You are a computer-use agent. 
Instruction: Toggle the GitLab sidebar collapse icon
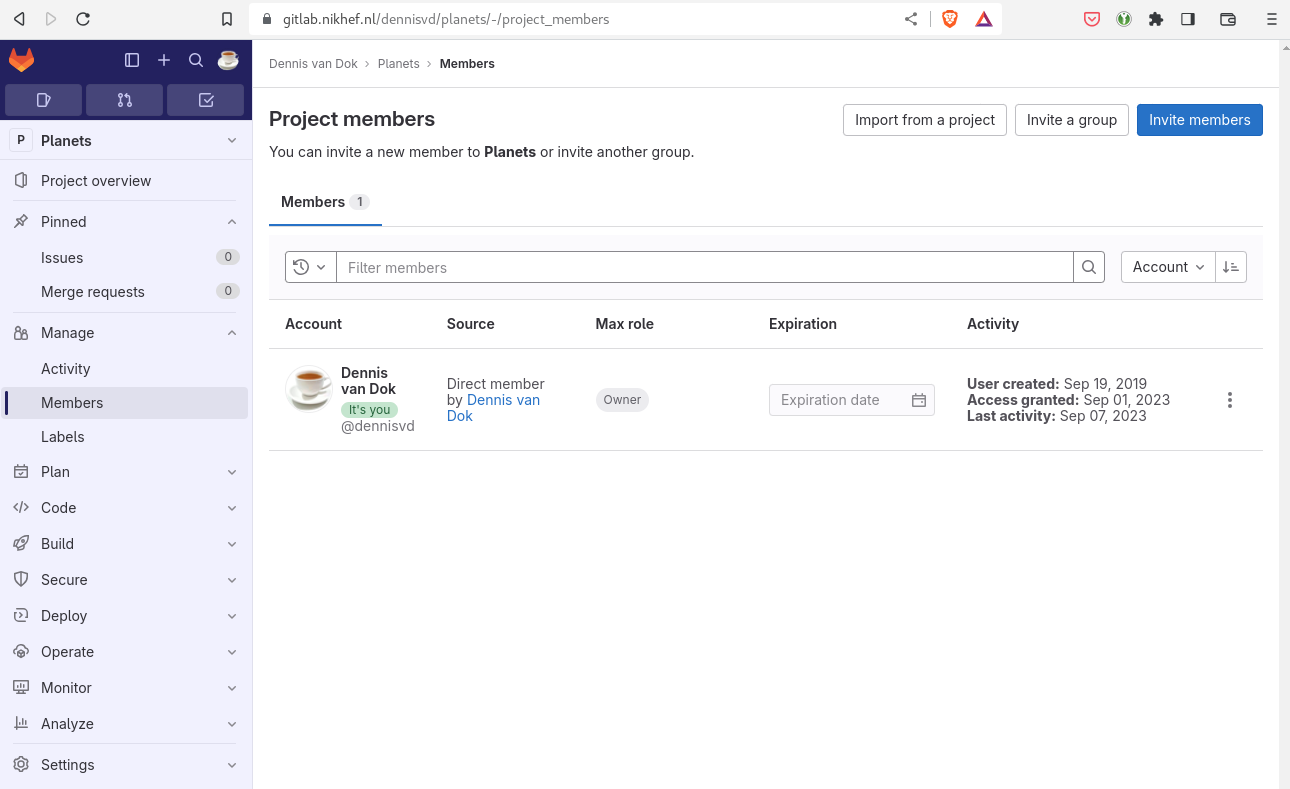point(132,60)
